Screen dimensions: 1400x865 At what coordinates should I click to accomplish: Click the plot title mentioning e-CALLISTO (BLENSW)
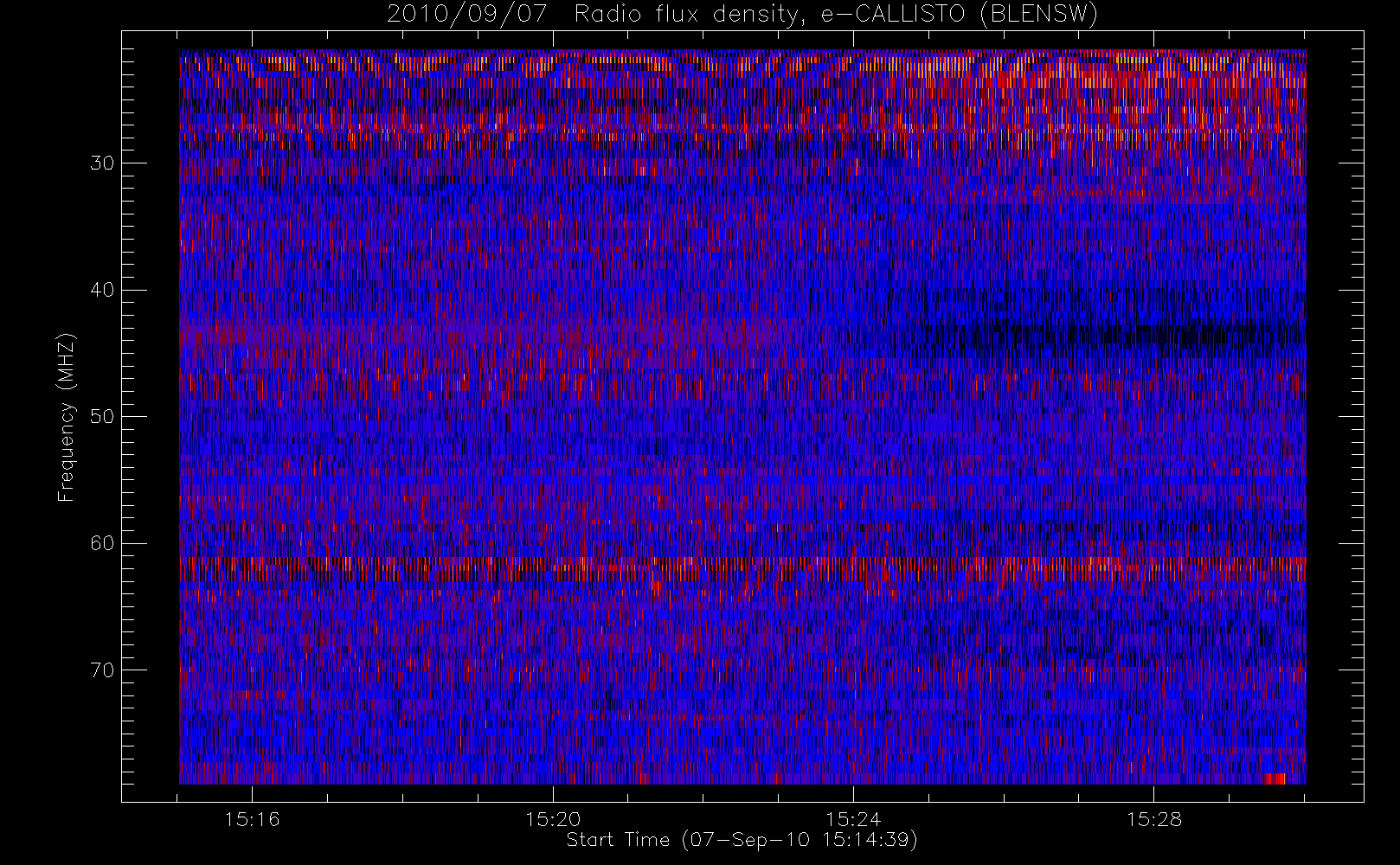(742, 15)
